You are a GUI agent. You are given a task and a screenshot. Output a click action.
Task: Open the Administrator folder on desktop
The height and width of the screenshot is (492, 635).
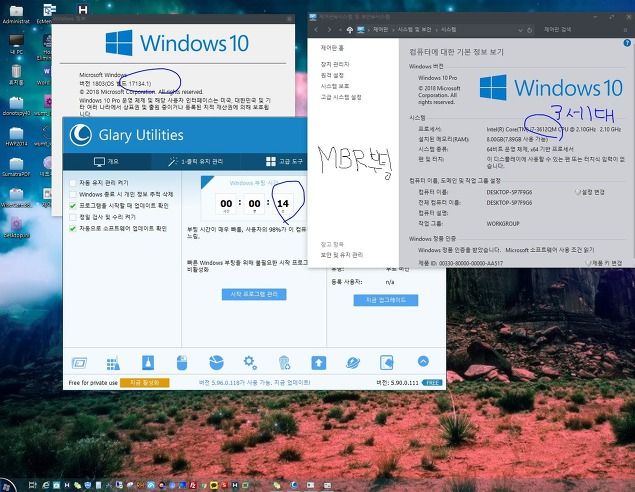tap(16, 13)
